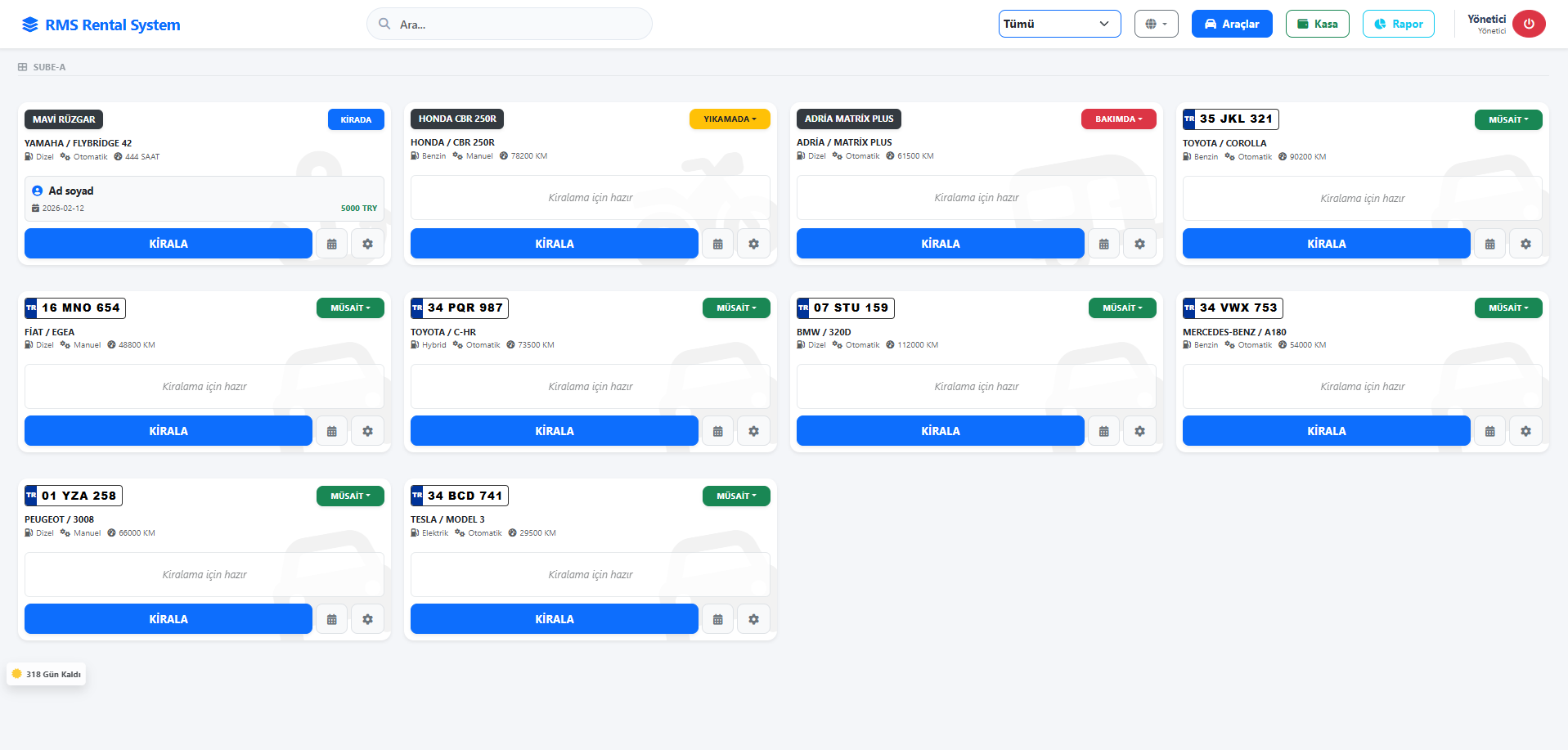Image resolution: width=1568 pixels, height=750 pixels.
Task: Open YIKAMADA status dropdown on Honda card
Action: [729, 119]
